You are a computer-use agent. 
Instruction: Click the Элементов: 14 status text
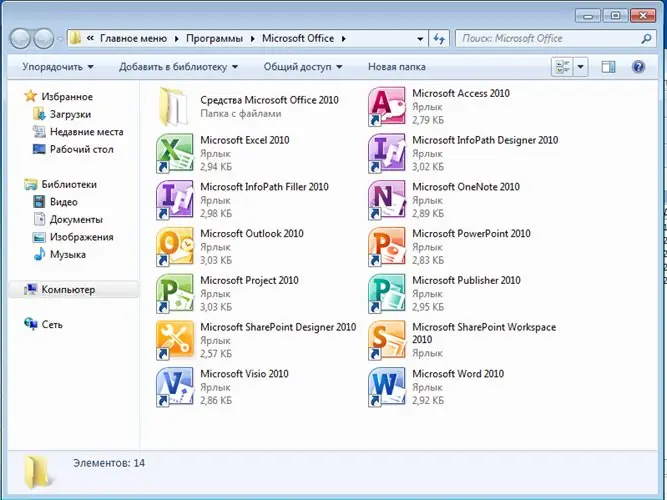[x=109, y=463]
